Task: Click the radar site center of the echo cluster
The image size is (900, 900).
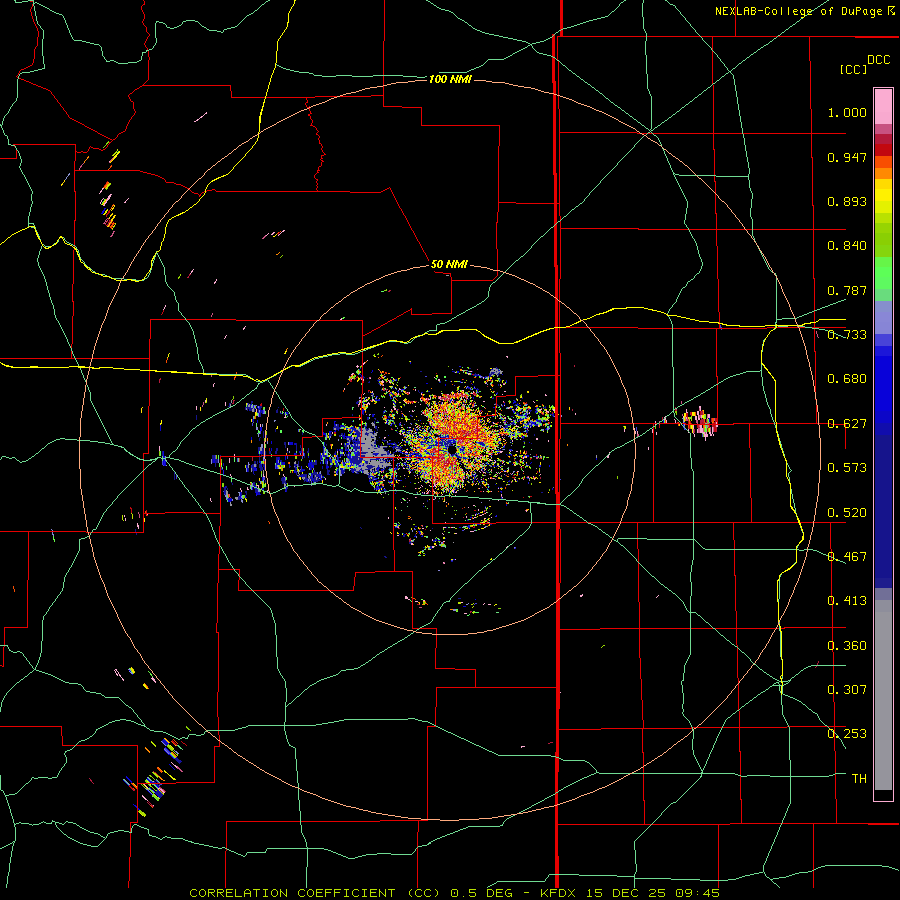Action: tap(452, 449)
